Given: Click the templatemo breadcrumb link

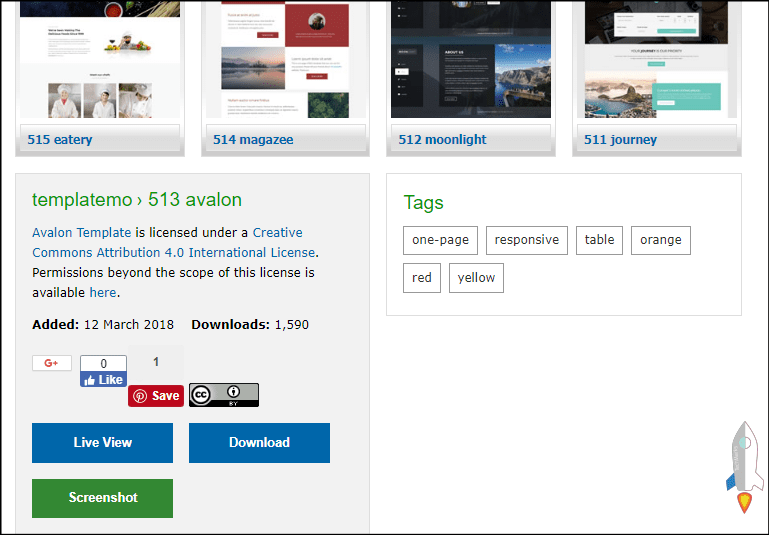Looking at the screenshot, I should coord(82,199).
